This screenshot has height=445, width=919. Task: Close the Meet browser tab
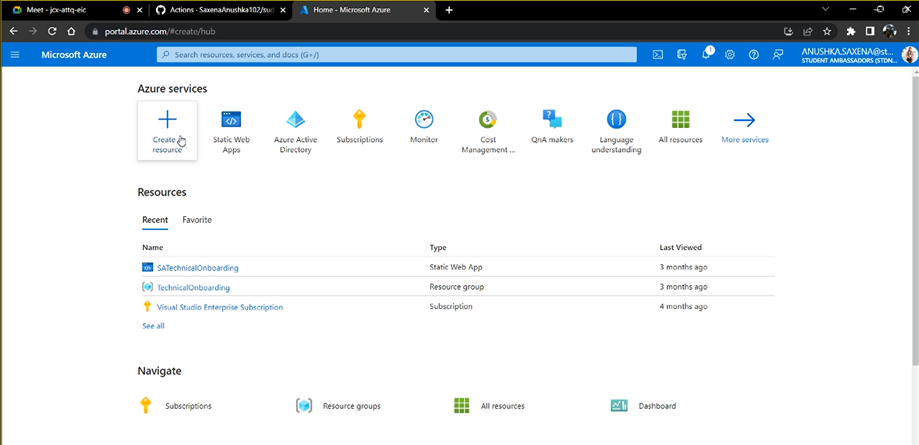coord(139,10)
